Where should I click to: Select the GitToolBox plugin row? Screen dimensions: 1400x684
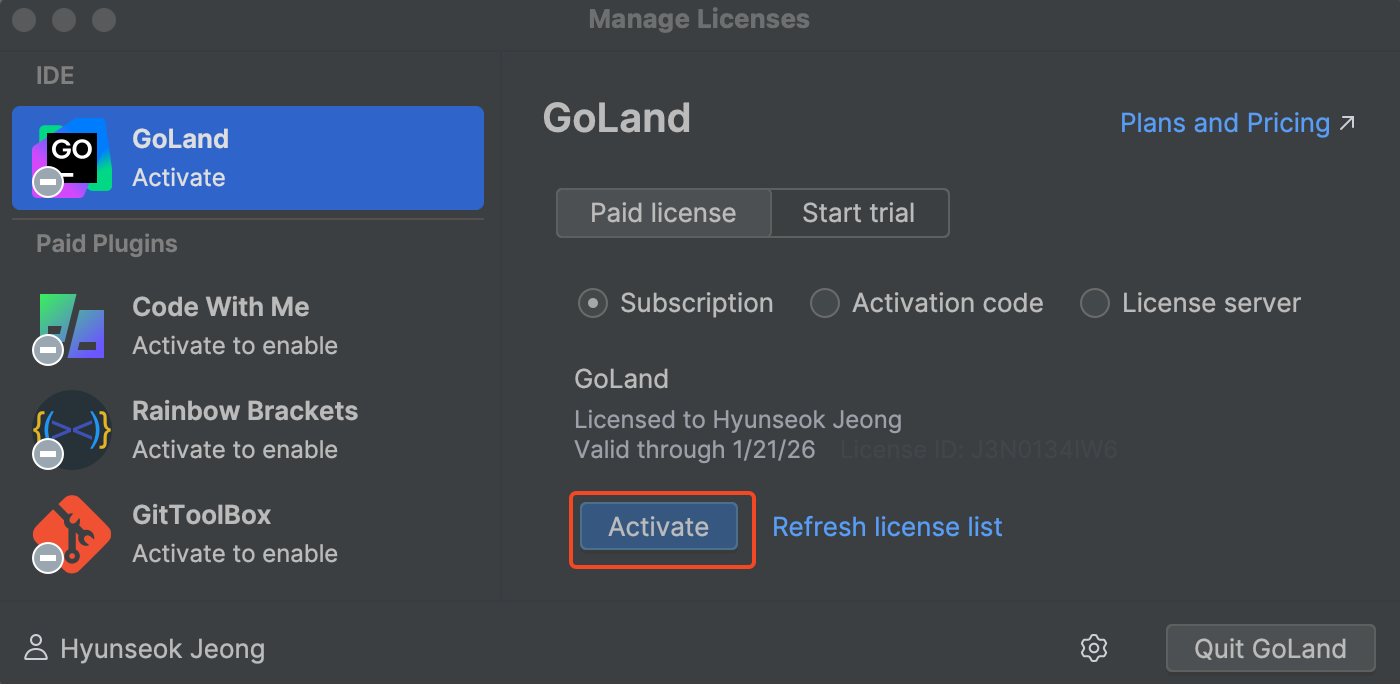[x=248, y=534]
